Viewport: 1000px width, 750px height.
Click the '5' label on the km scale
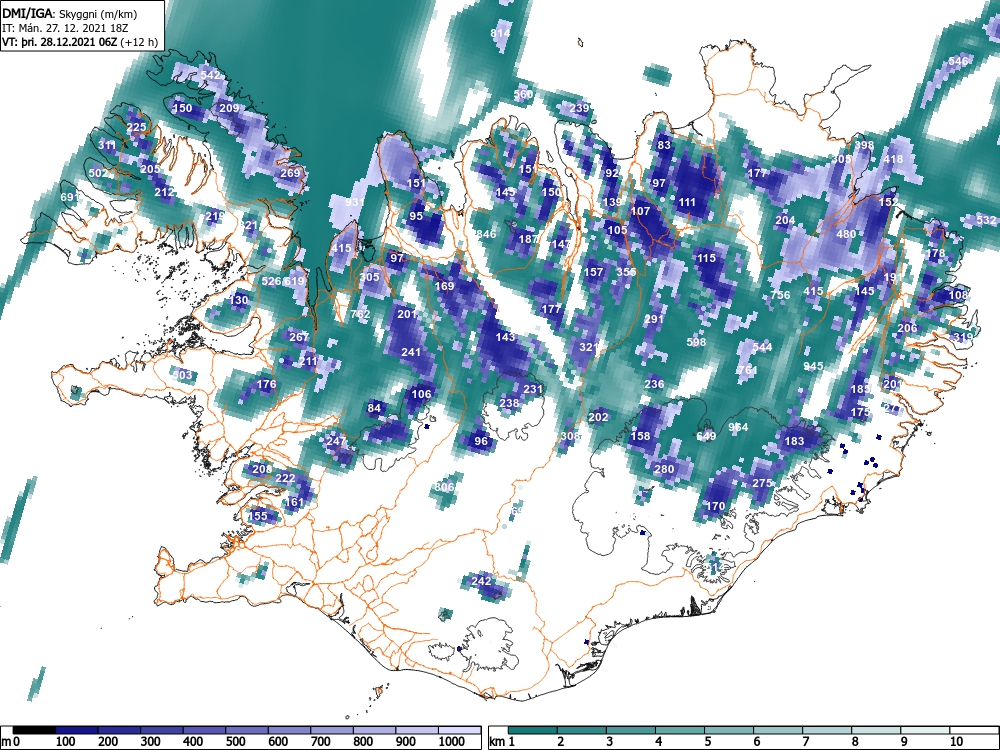[708, 742]
